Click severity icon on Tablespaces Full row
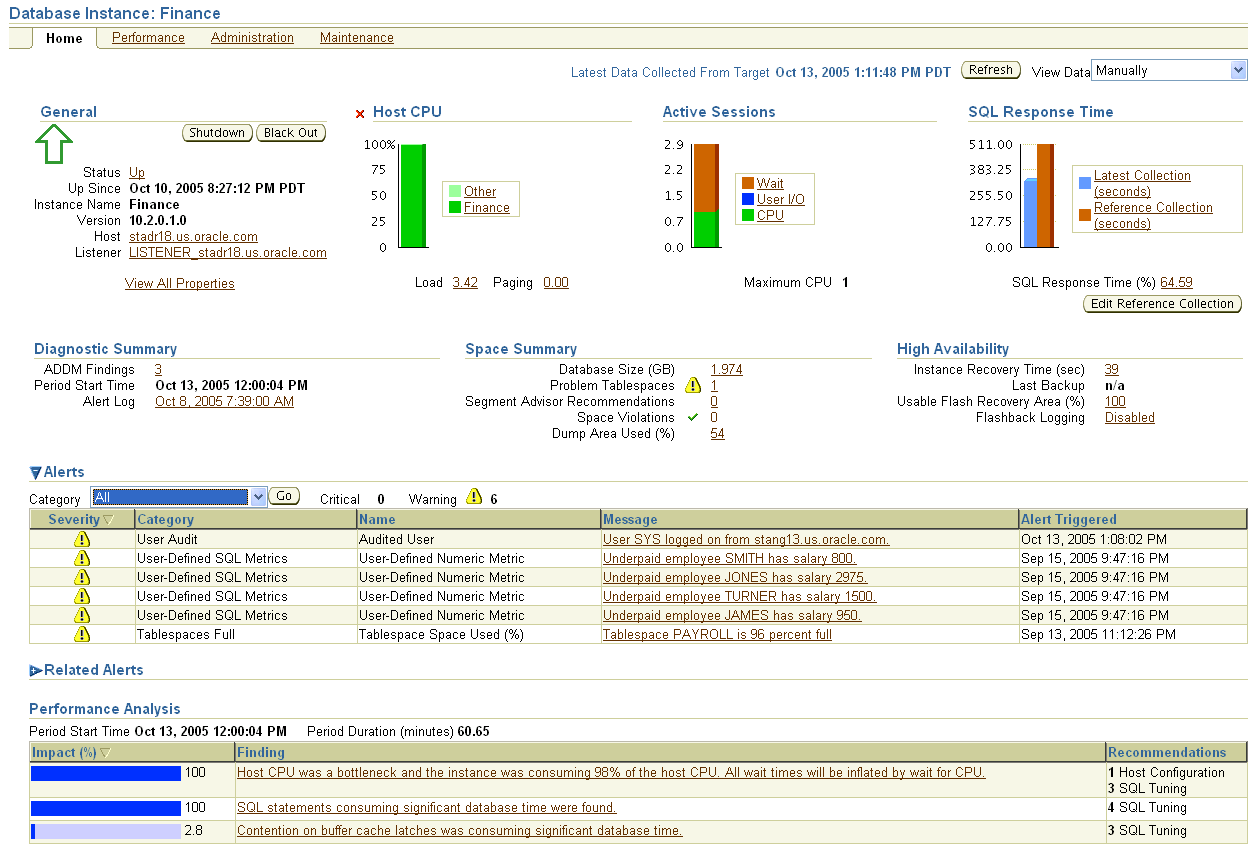This screenshot has width=1256, height=857. 82,634
